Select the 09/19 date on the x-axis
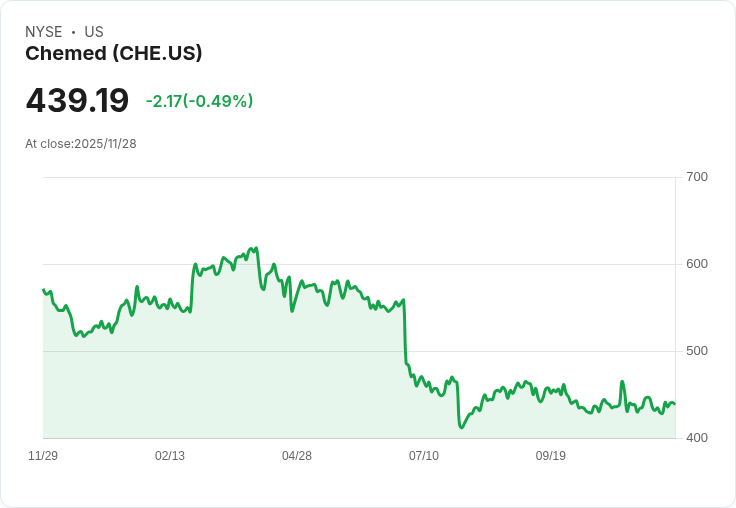The height and width of the screenshot is (508, 736). point(551,456)
